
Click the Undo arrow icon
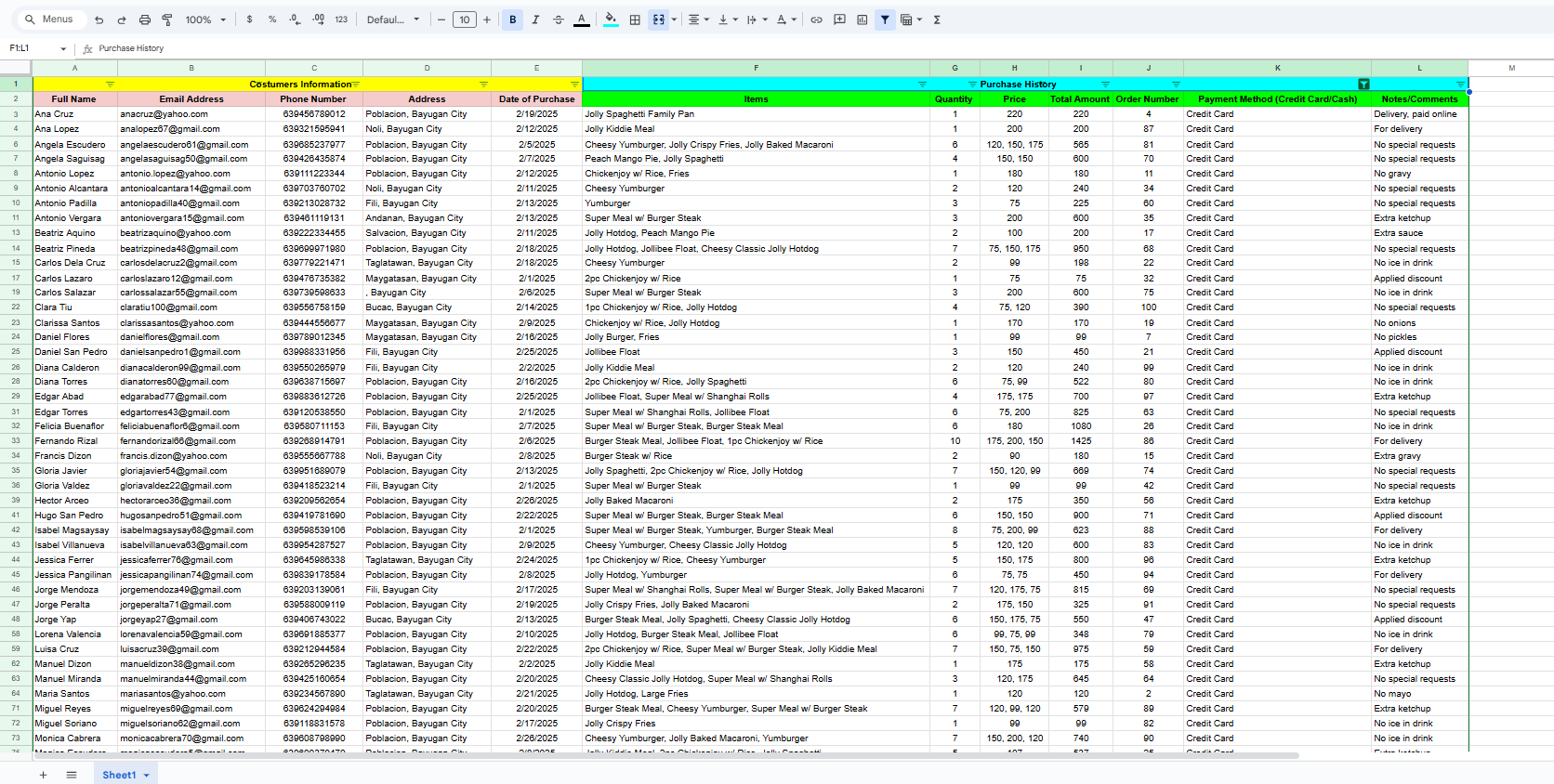coord(99,20)
